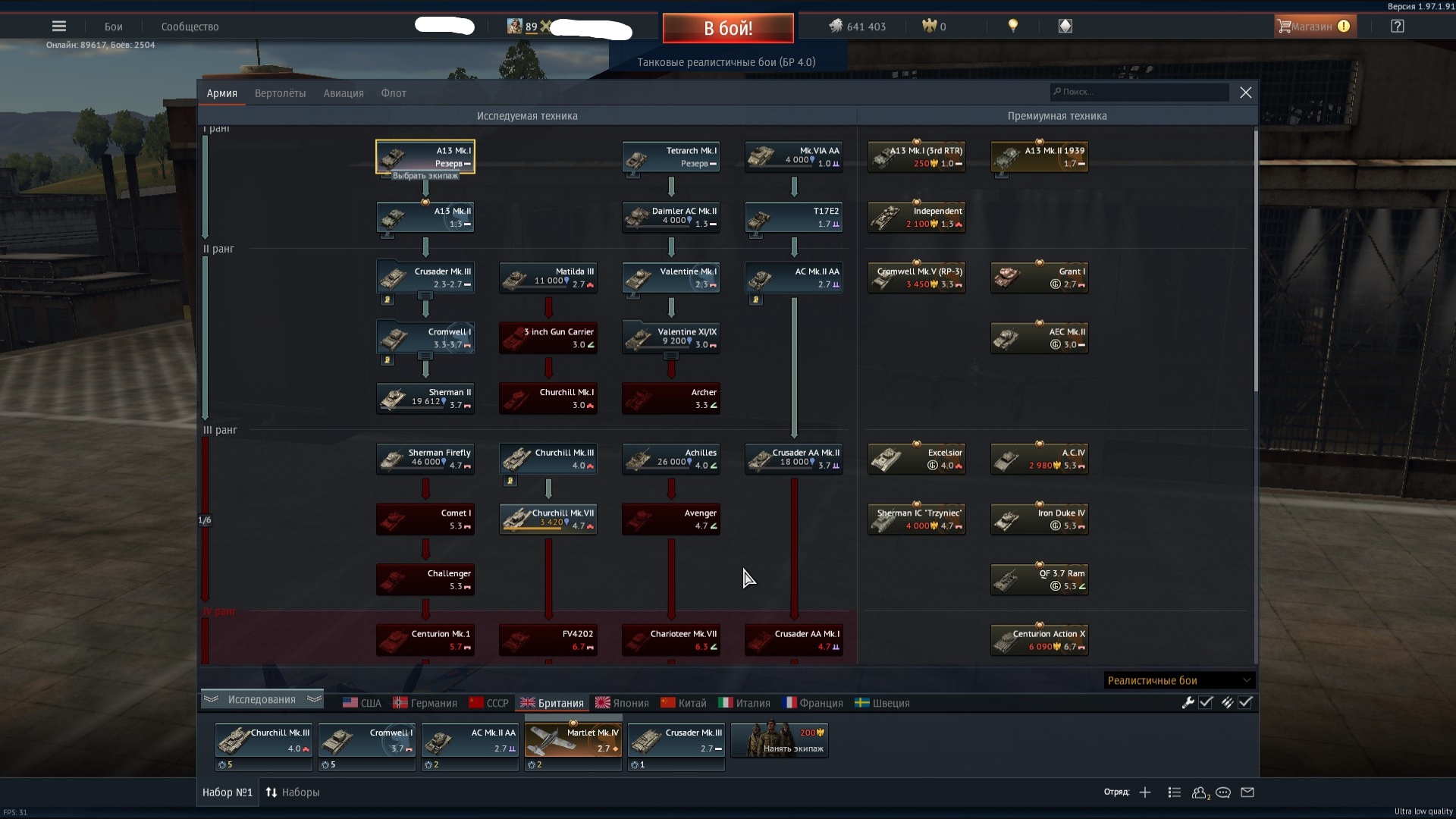
Task: Open the Бои top menu
Action: click(114, 27)
